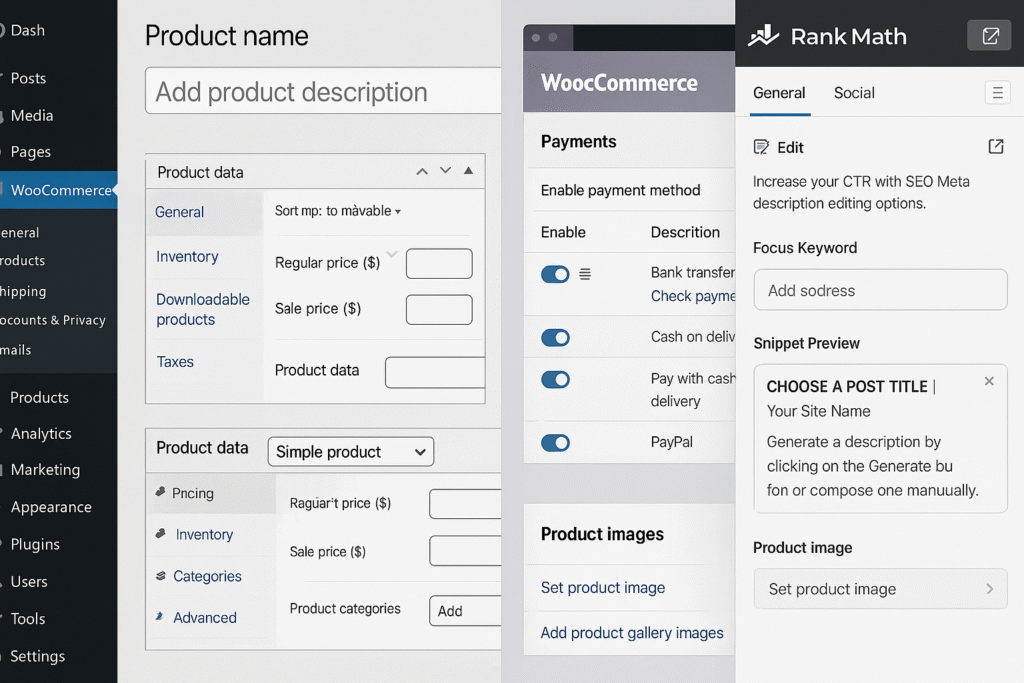Screen dimensions: 1024x683
Task: Open Accounts & Privacy submenu item
Action: 52,320
